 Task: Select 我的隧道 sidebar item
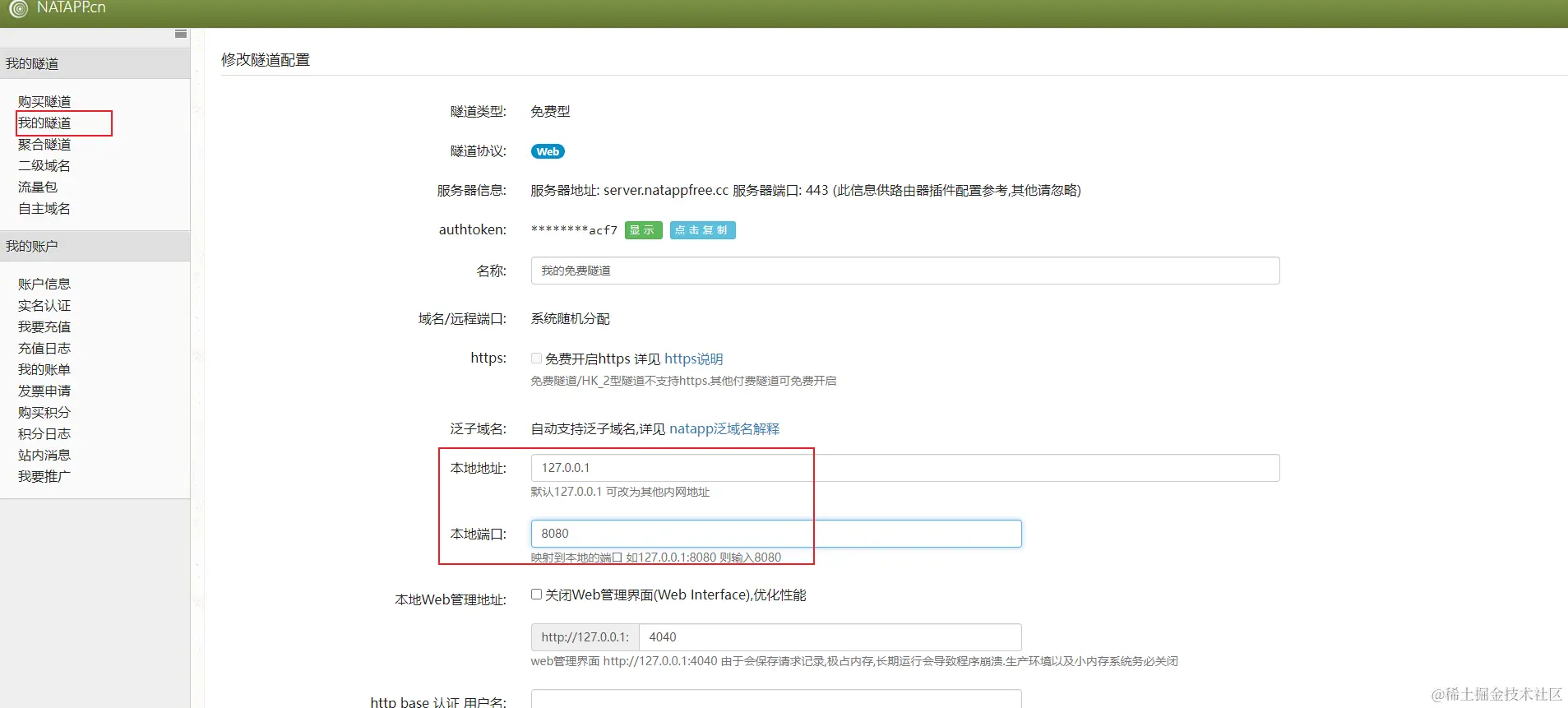pos(44,123)
